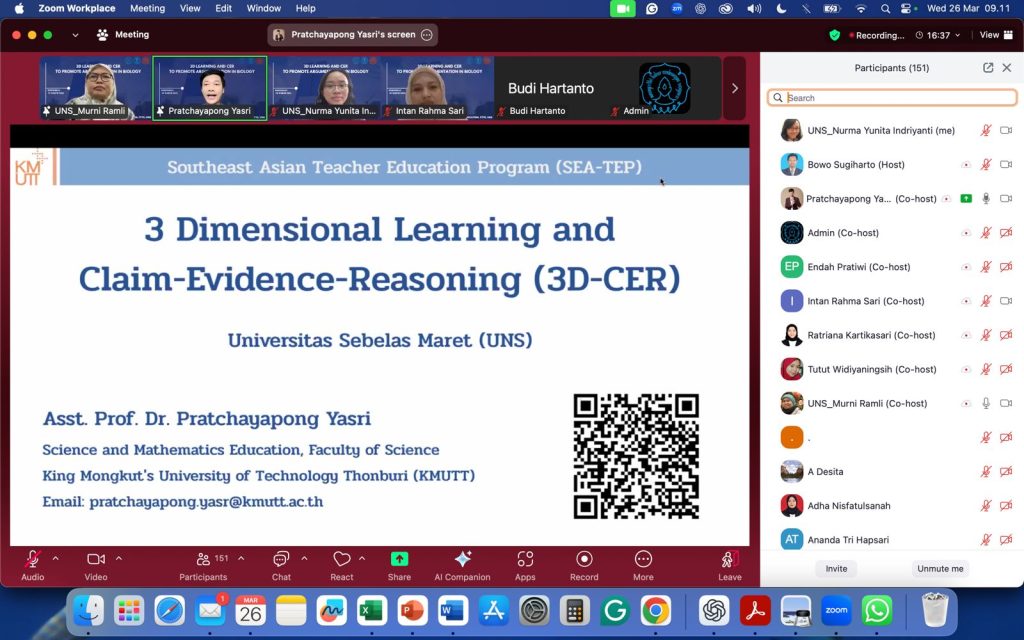Select Budi Hartanto video tile
The width and height of the screenshot is (1024, 640).
[551, 88]
